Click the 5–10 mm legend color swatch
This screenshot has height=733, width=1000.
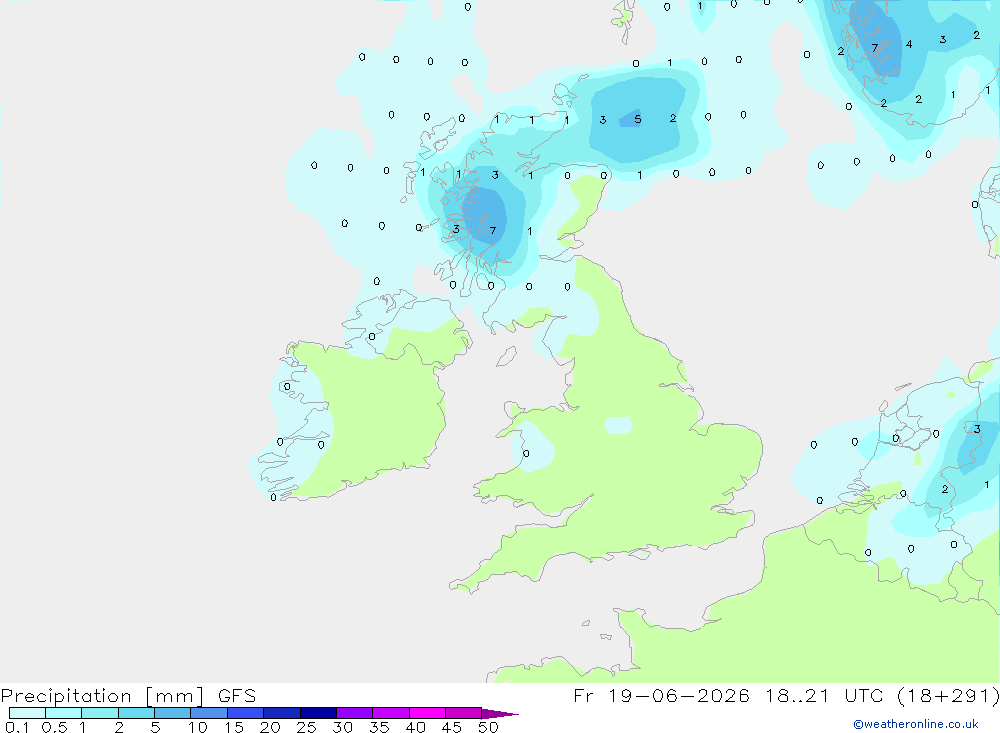pos(173,713)
